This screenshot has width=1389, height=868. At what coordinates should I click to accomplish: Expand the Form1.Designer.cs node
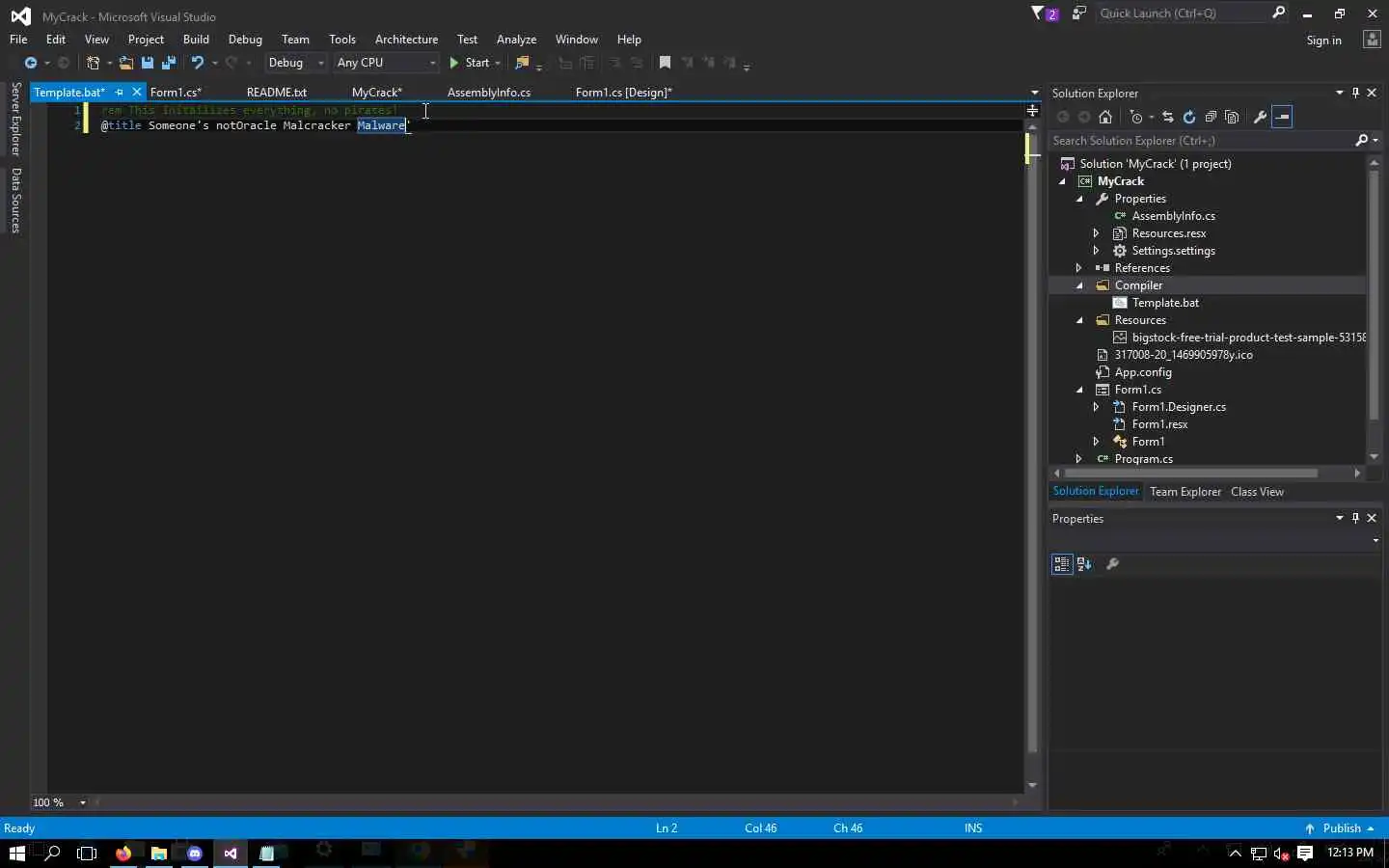click(x=1097, y=407)
